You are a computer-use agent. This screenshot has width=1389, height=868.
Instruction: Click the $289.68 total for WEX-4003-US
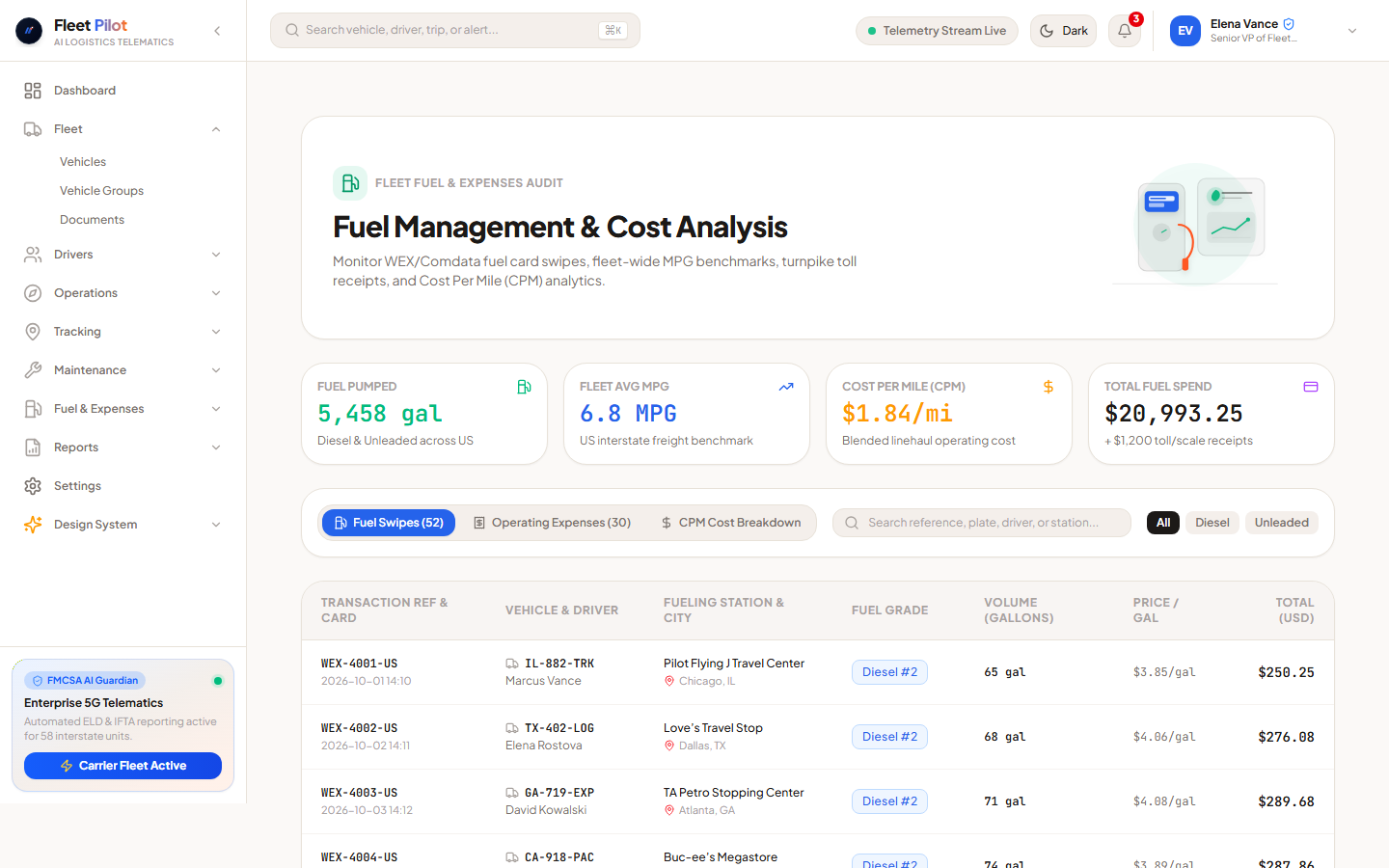click(1286, 801)
